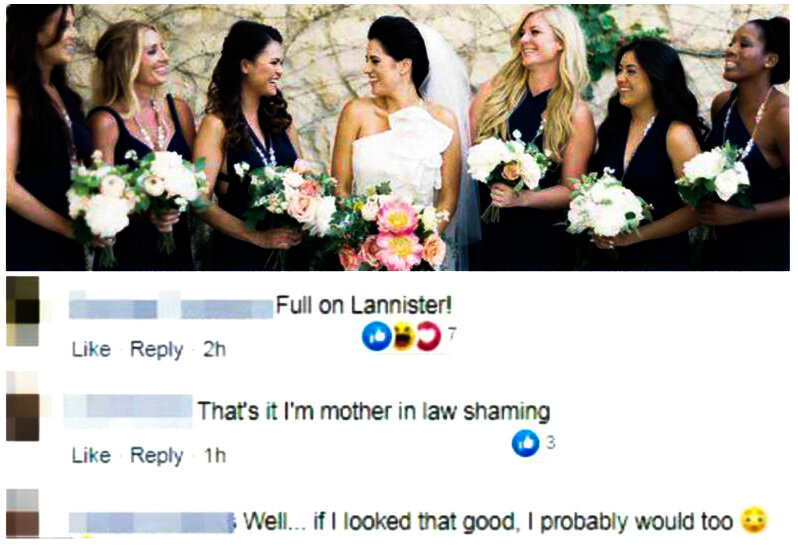The image size is (798, 545).
Task: Click the blue thumbs-up reaction on Lannister comment
Action: pyautogui.click(x=377, y=336)
